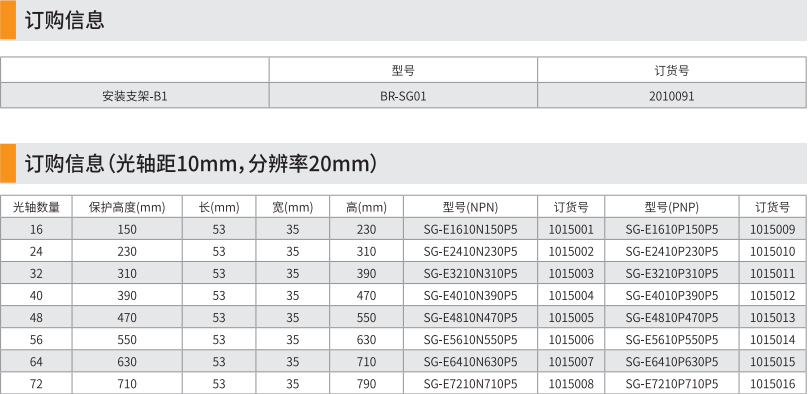Click axis count 16 cell
This screenshot has height=394, width=808.
tap(36, 230)
